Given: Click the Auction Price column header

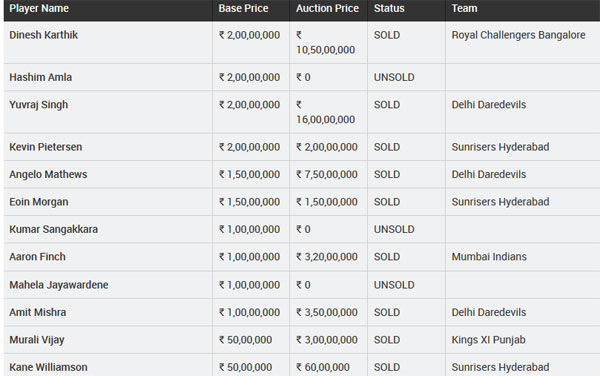Looking at the screenshot, I should [327, 8].
